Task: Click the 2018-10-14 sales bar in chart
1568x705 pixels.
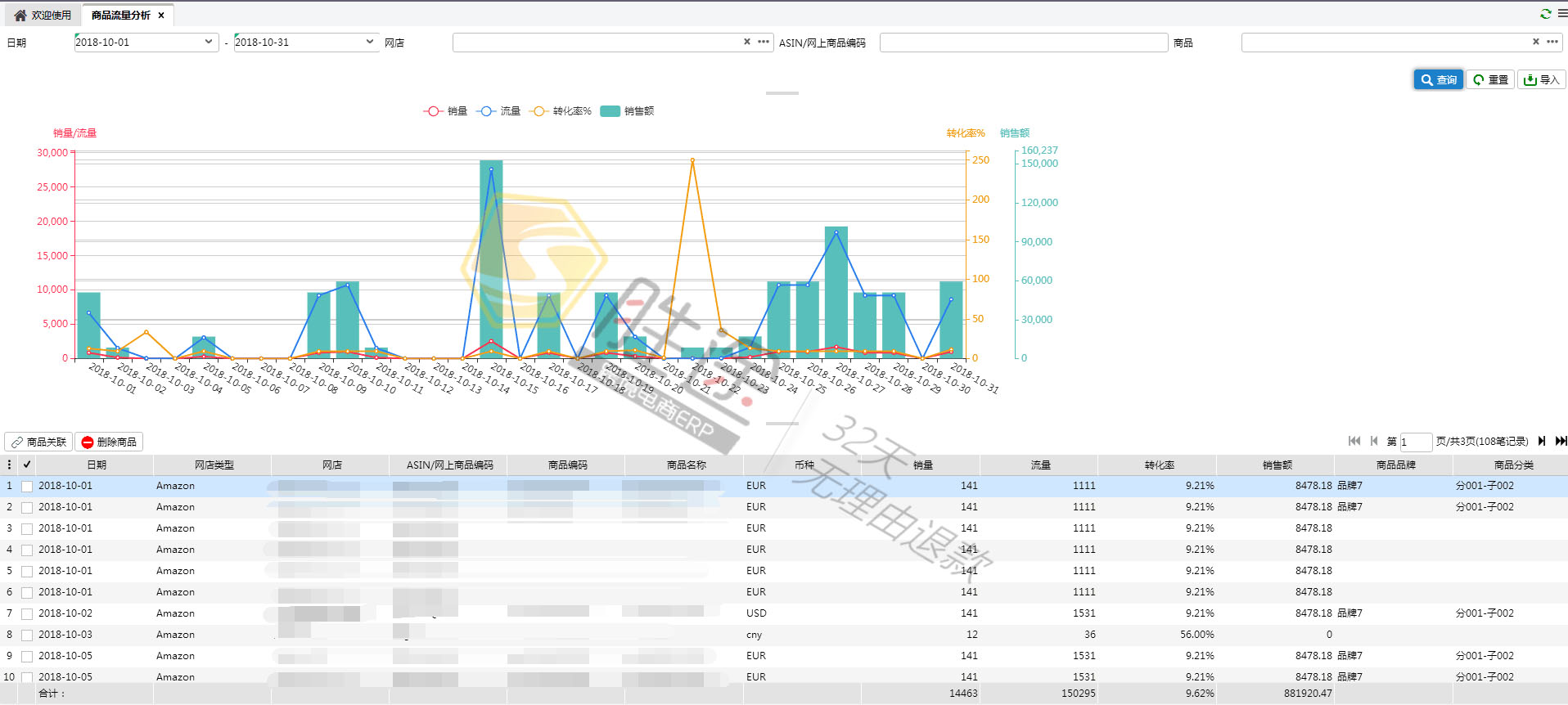Action: click(491, 259)
